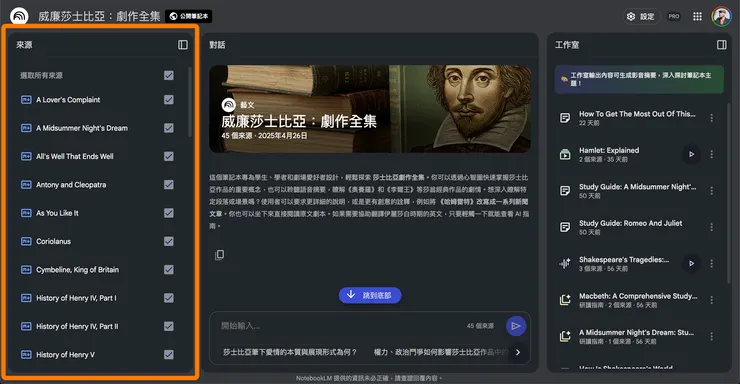Uncheck History of Henry V source
740x384 pixels.
pos(168,354)
